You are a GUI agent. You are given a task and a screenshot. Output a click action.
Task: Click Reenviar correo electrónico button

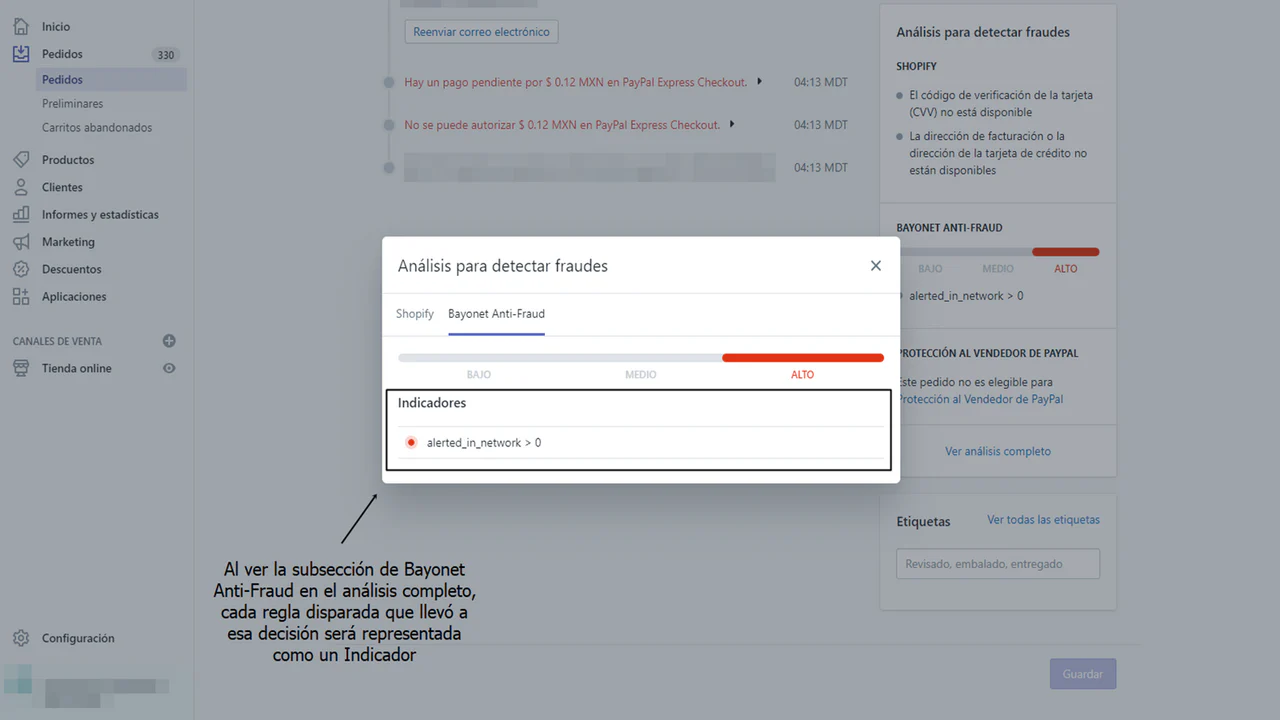pos(481,32)
